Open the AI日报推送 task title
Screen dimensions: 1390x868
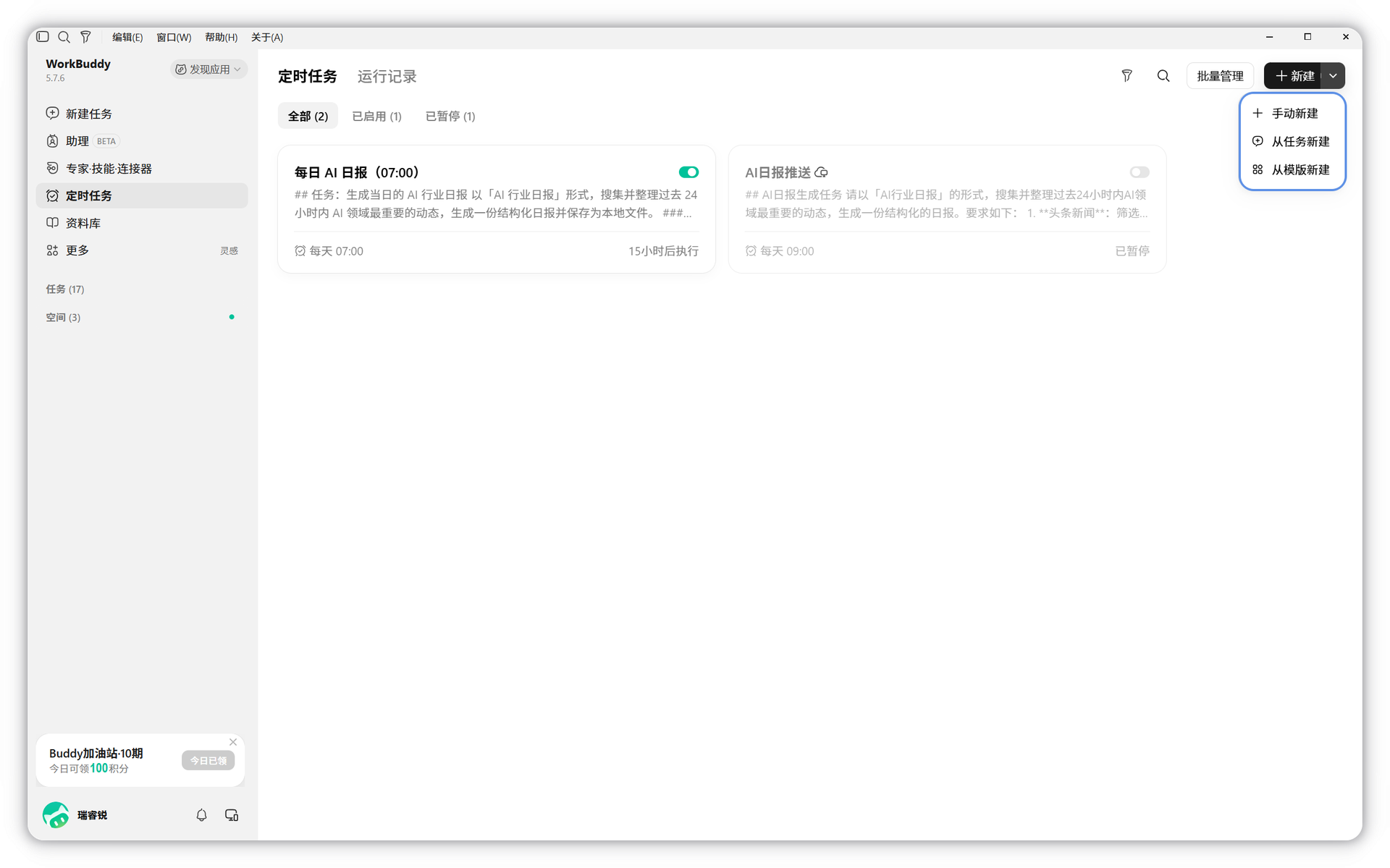click(x=778, y=172)
